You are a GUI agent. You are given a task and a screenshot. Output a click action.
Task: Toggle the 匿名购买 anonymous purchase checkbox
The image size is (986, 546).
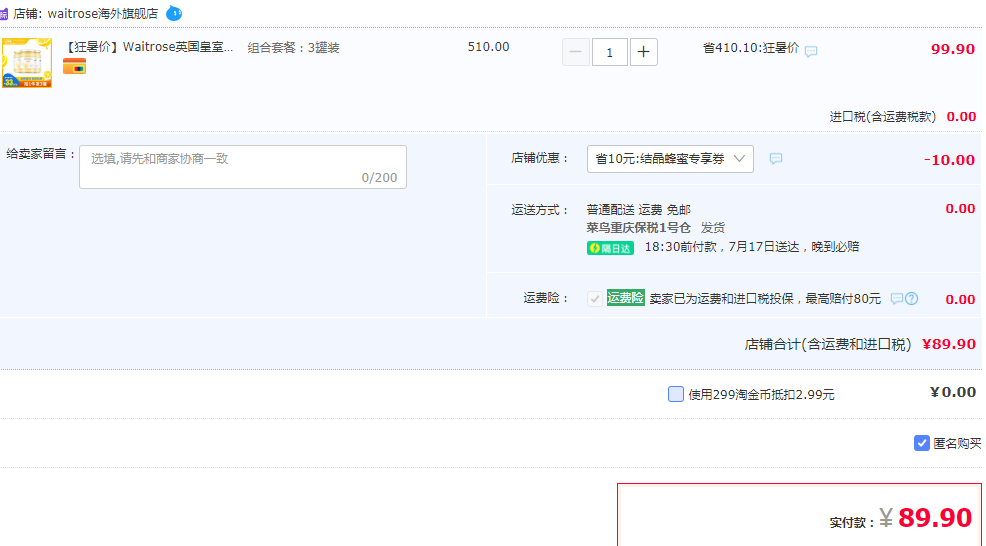(x=921, y=443)
